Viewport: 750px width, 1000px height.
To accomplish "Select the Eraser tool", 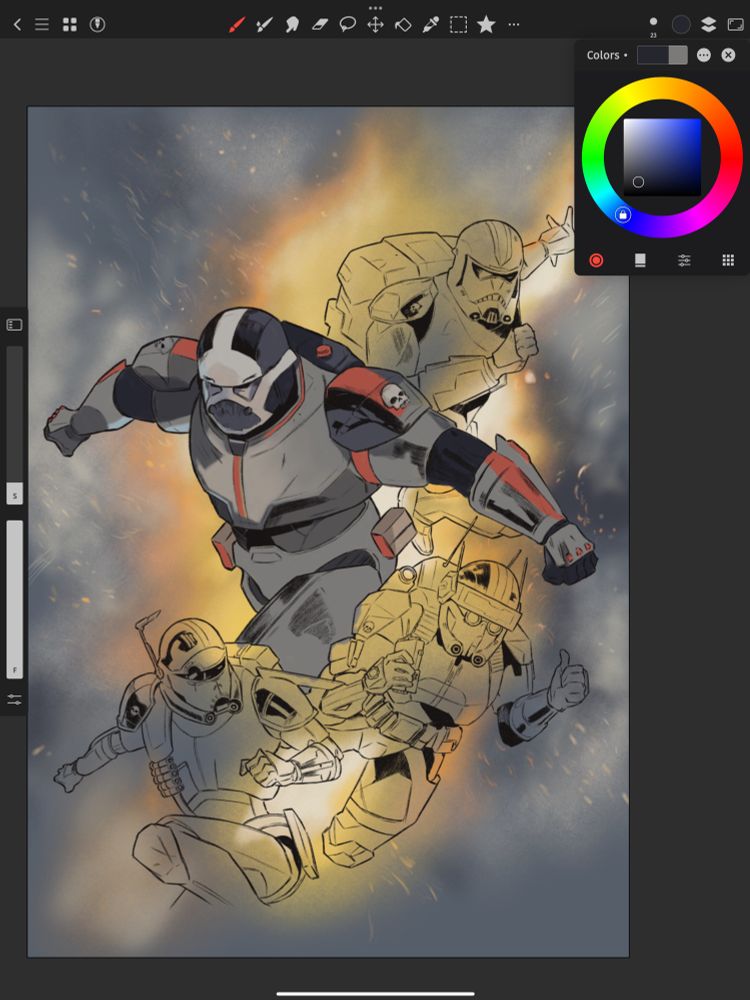I will (320, 25).
